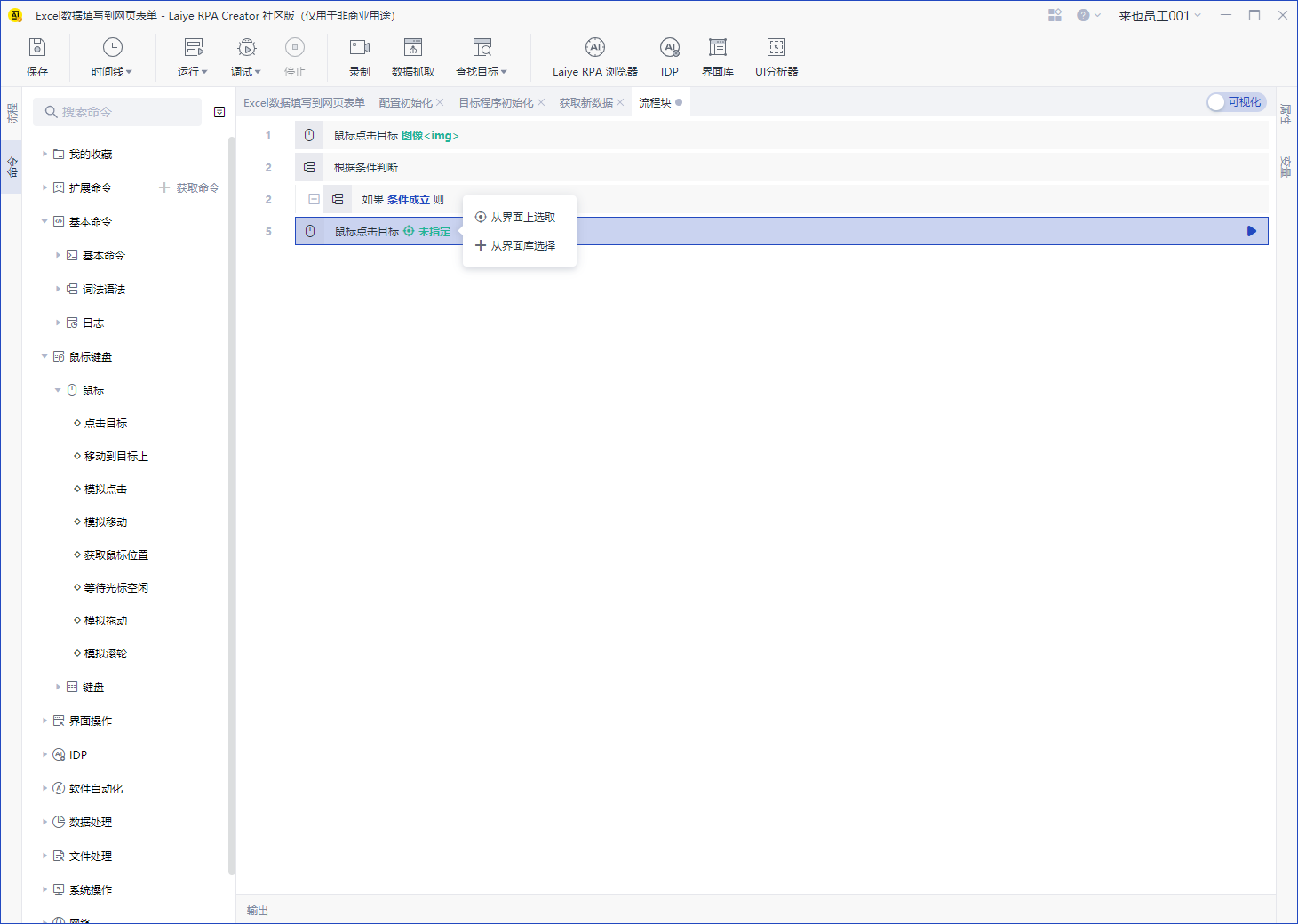The height and width of the screenshot is (924, 1298).
Task: Click the 运行 run icon
Action: (x=193, y=48)
